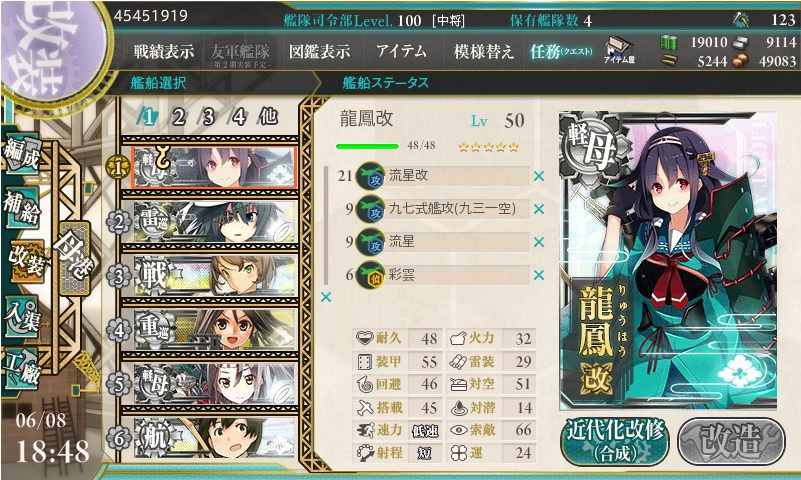
Task: Remove 流星改 with its X button
Action: [x=538, y=176]
